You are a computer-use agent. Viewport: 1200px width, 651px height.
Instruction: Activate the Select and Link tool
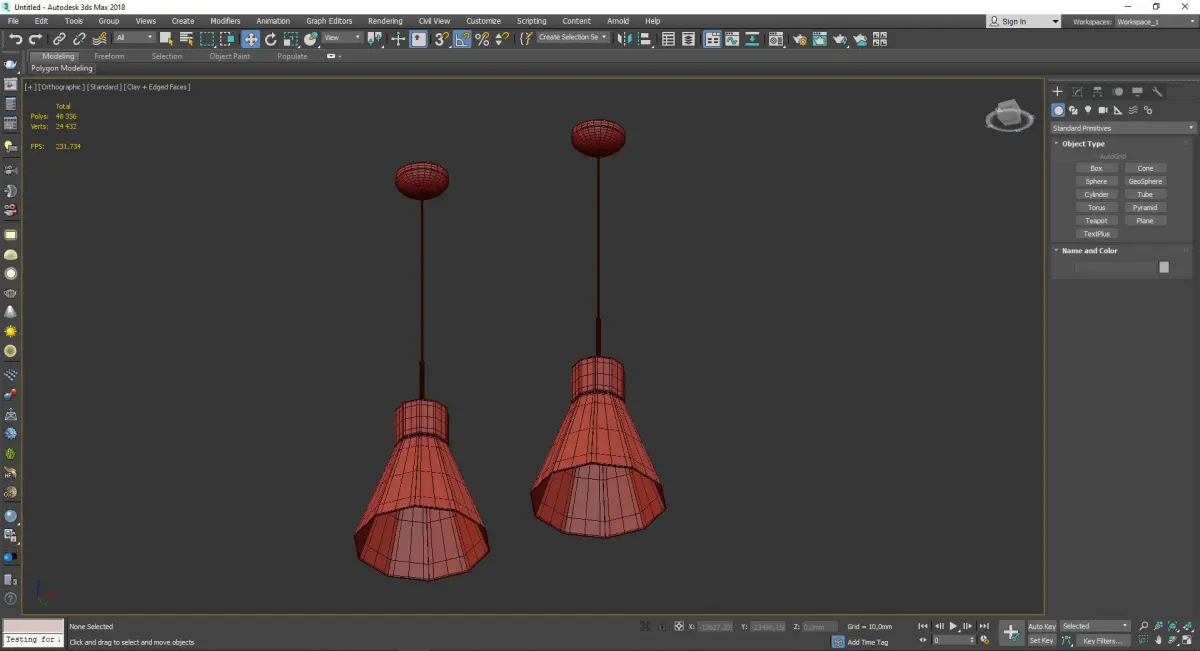point(60,39)
